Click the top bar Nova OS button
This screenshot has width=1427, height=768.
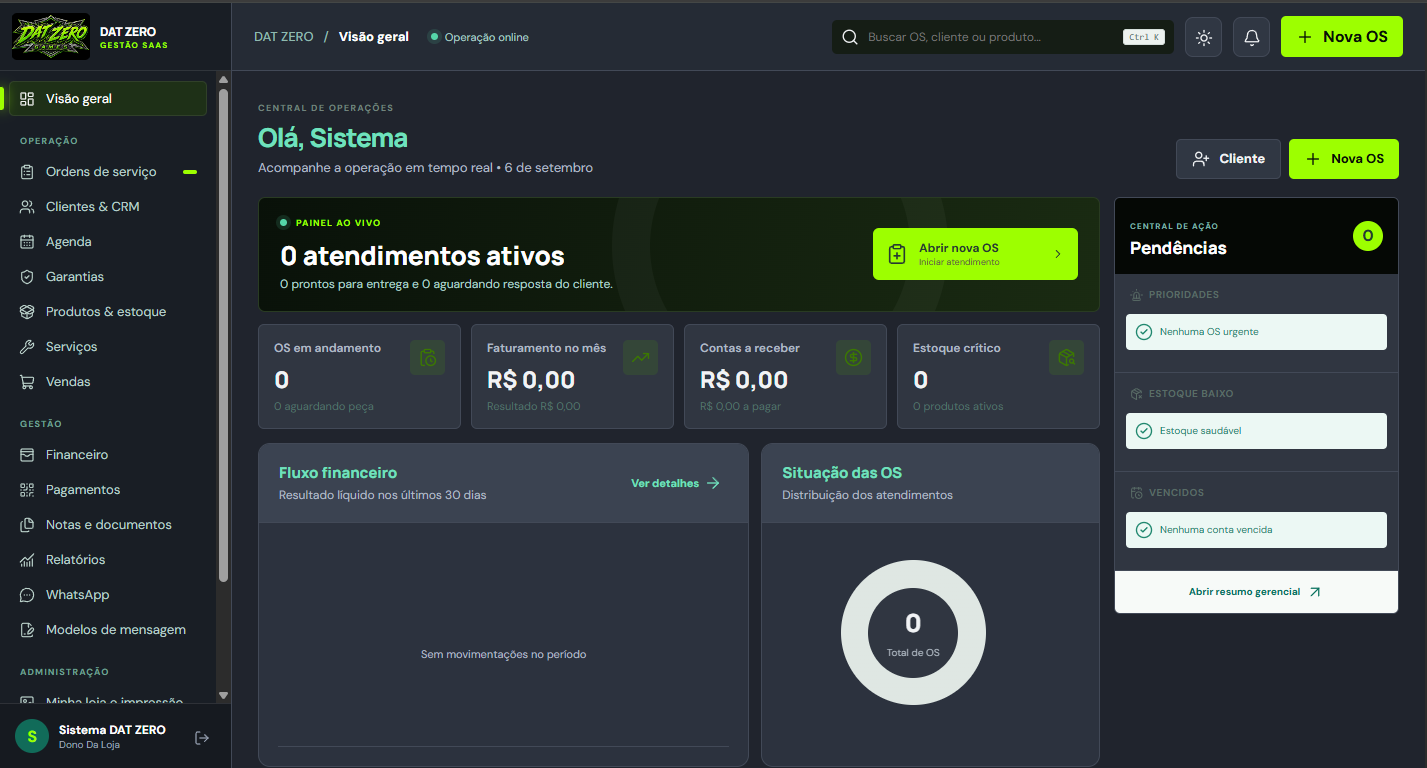coord(1341,37)
